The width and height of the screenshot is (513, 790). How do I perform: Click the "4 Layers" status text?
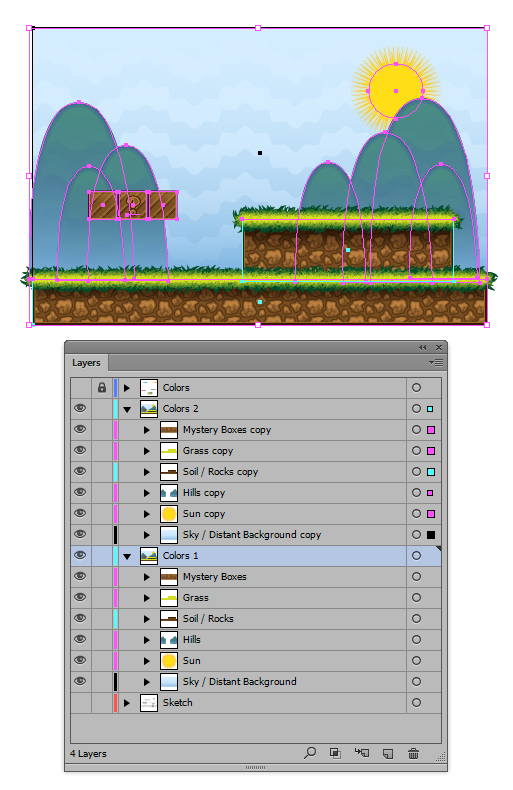coord(88,754)
